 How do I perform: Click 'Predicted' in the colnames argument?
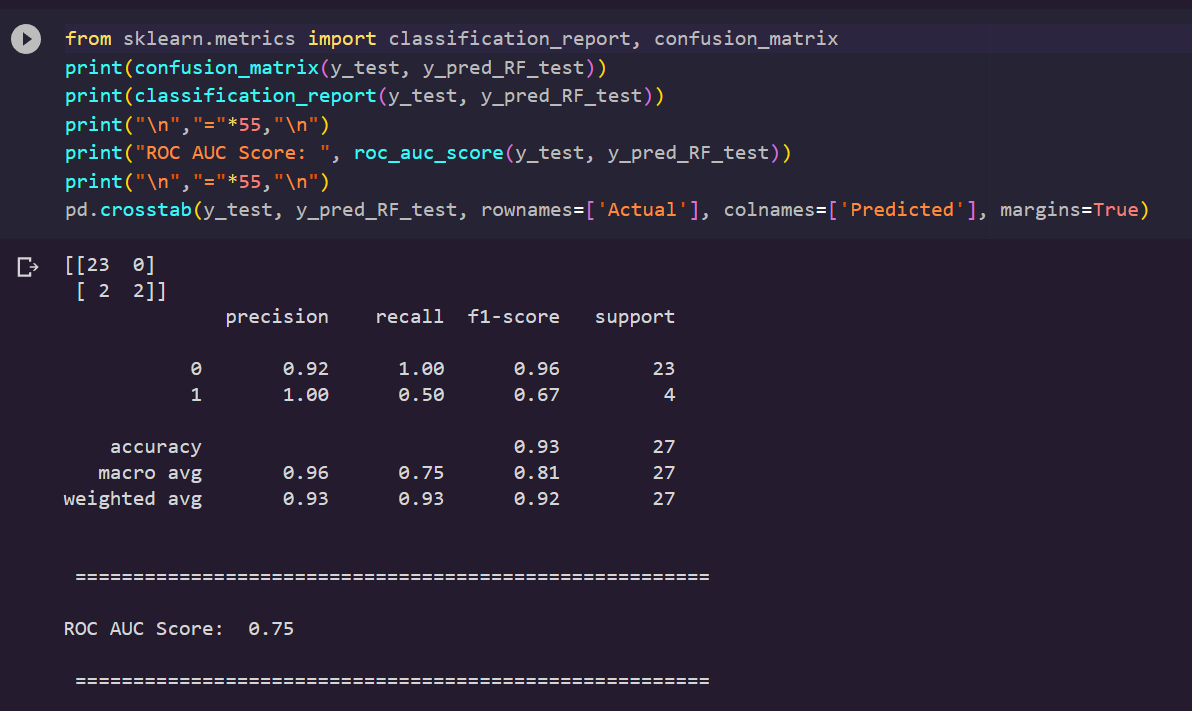click(902, 210)
